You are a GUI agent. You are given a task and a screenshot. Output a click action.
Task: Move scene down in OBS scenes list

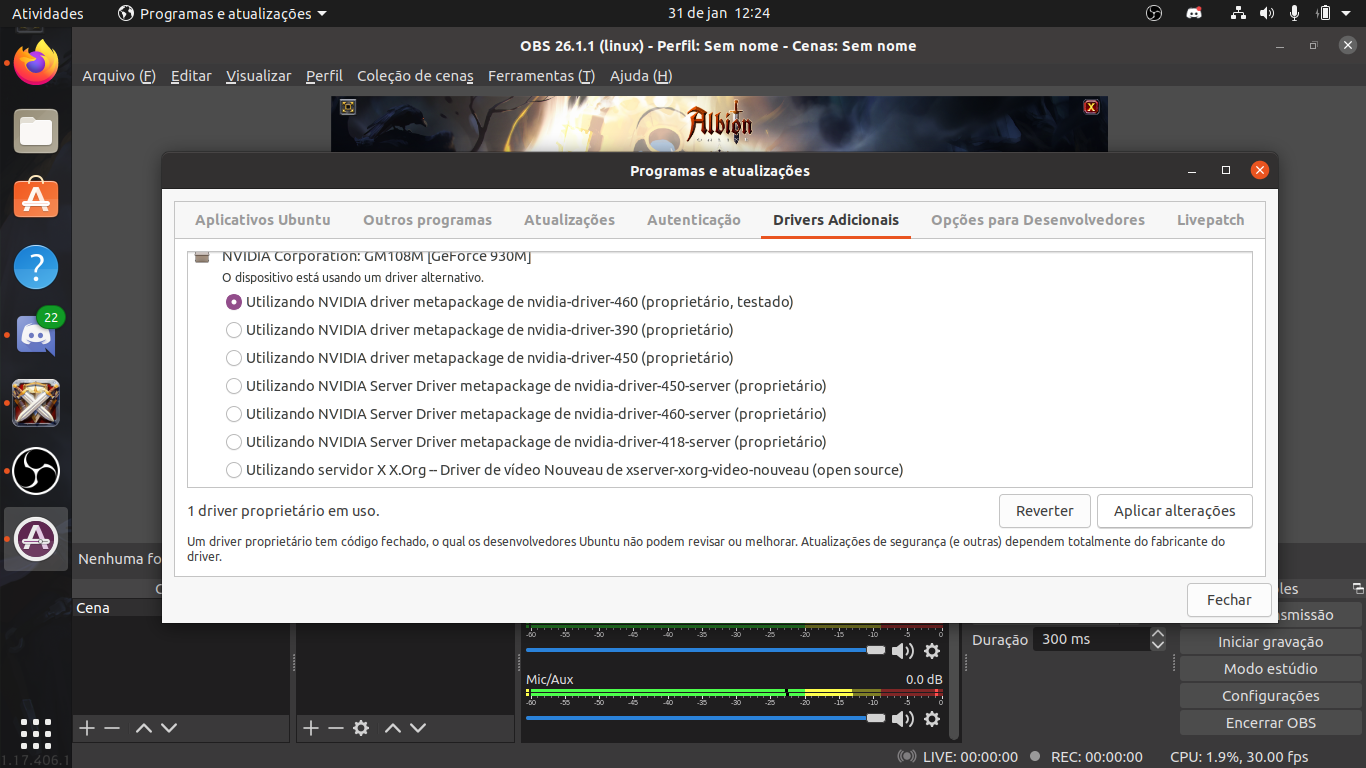(169, 728)
